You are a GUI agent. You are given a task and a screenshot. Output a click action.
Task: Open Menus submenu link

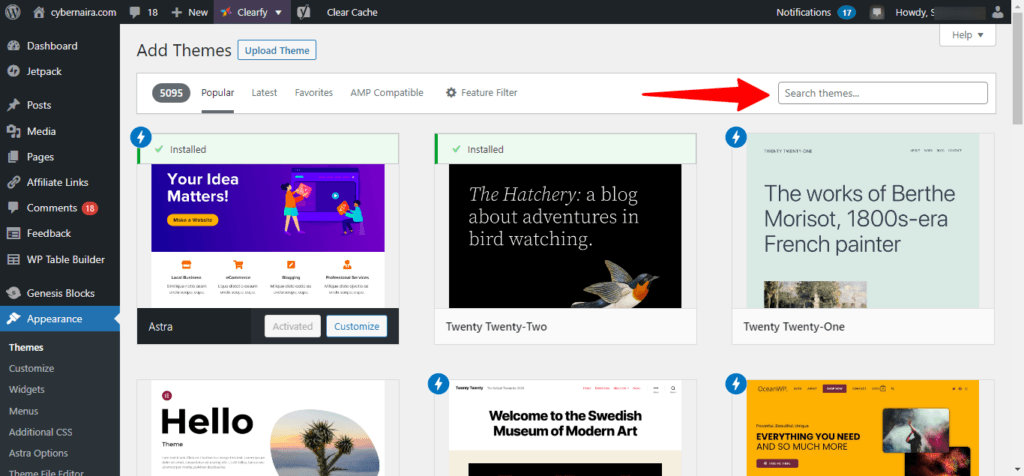tap(24, 411)
